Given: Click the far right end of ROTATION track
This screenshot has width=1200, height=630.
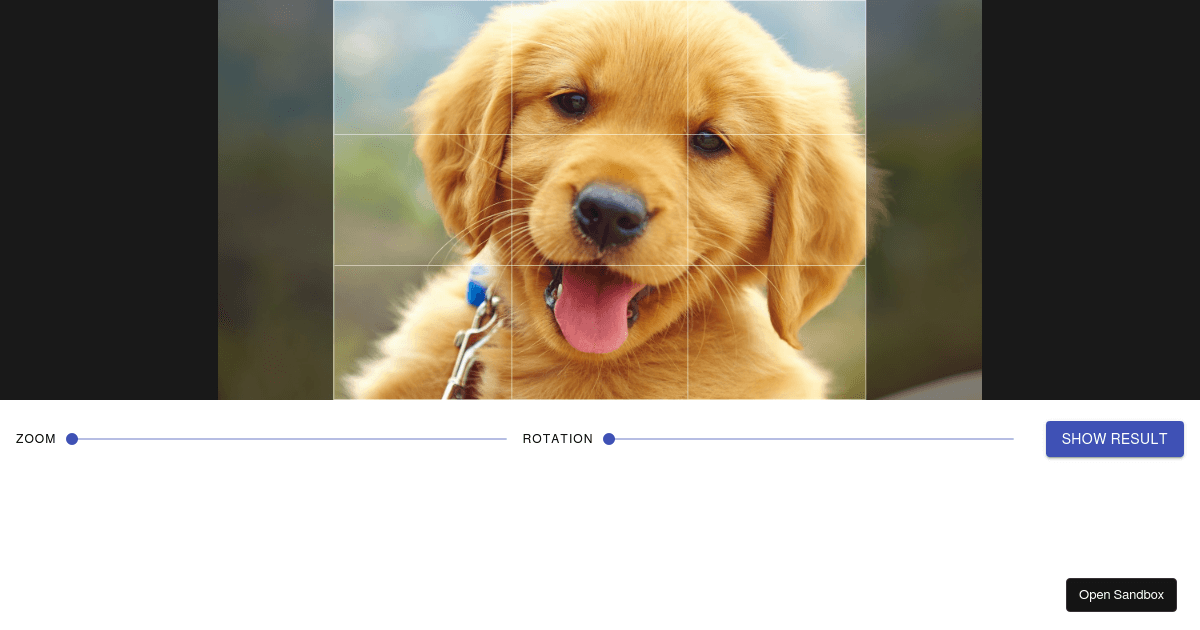Looking at the screenshot, I should (x=1010, y=438).
